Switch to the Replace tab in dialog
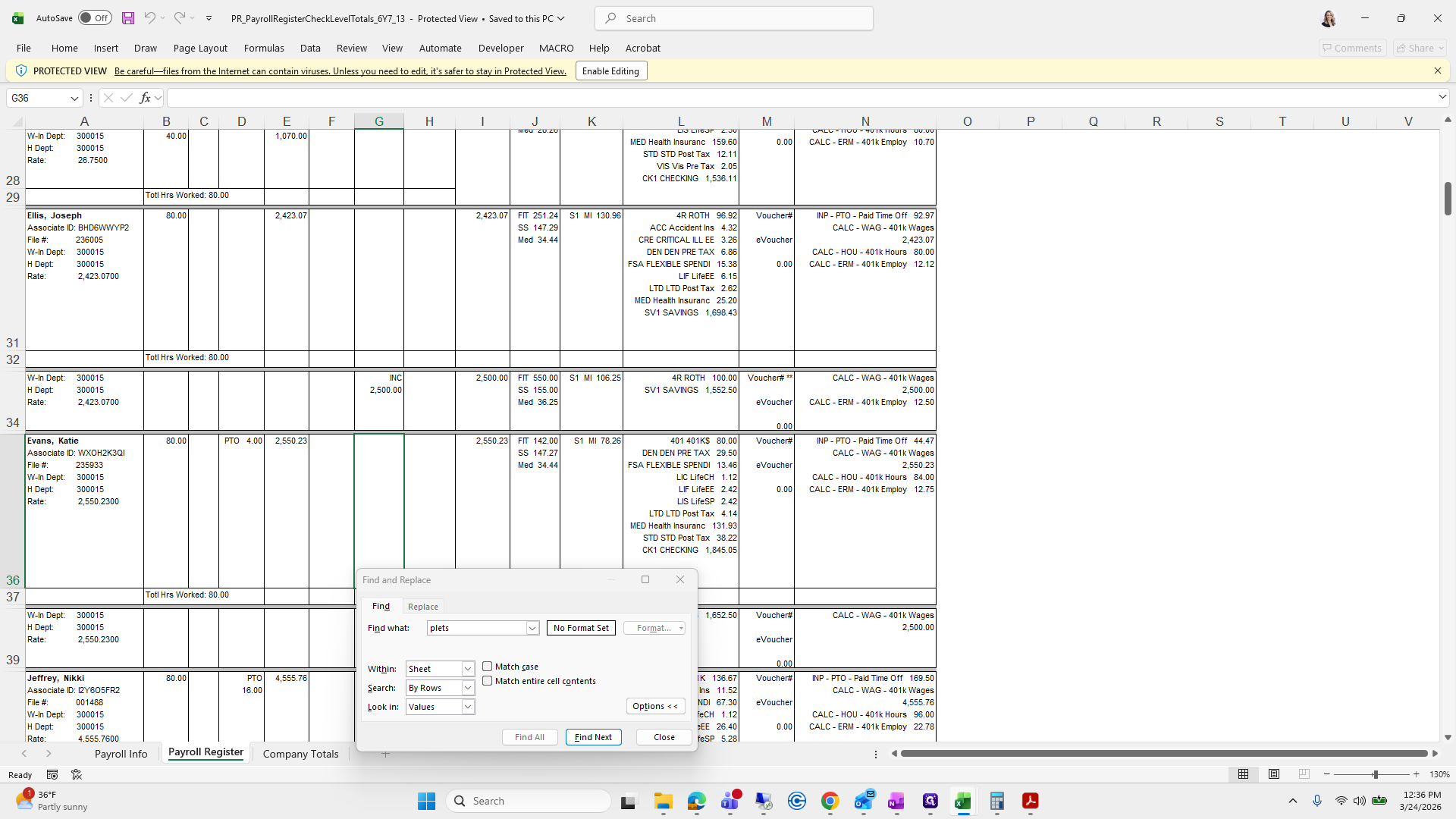 click(422, 607)
